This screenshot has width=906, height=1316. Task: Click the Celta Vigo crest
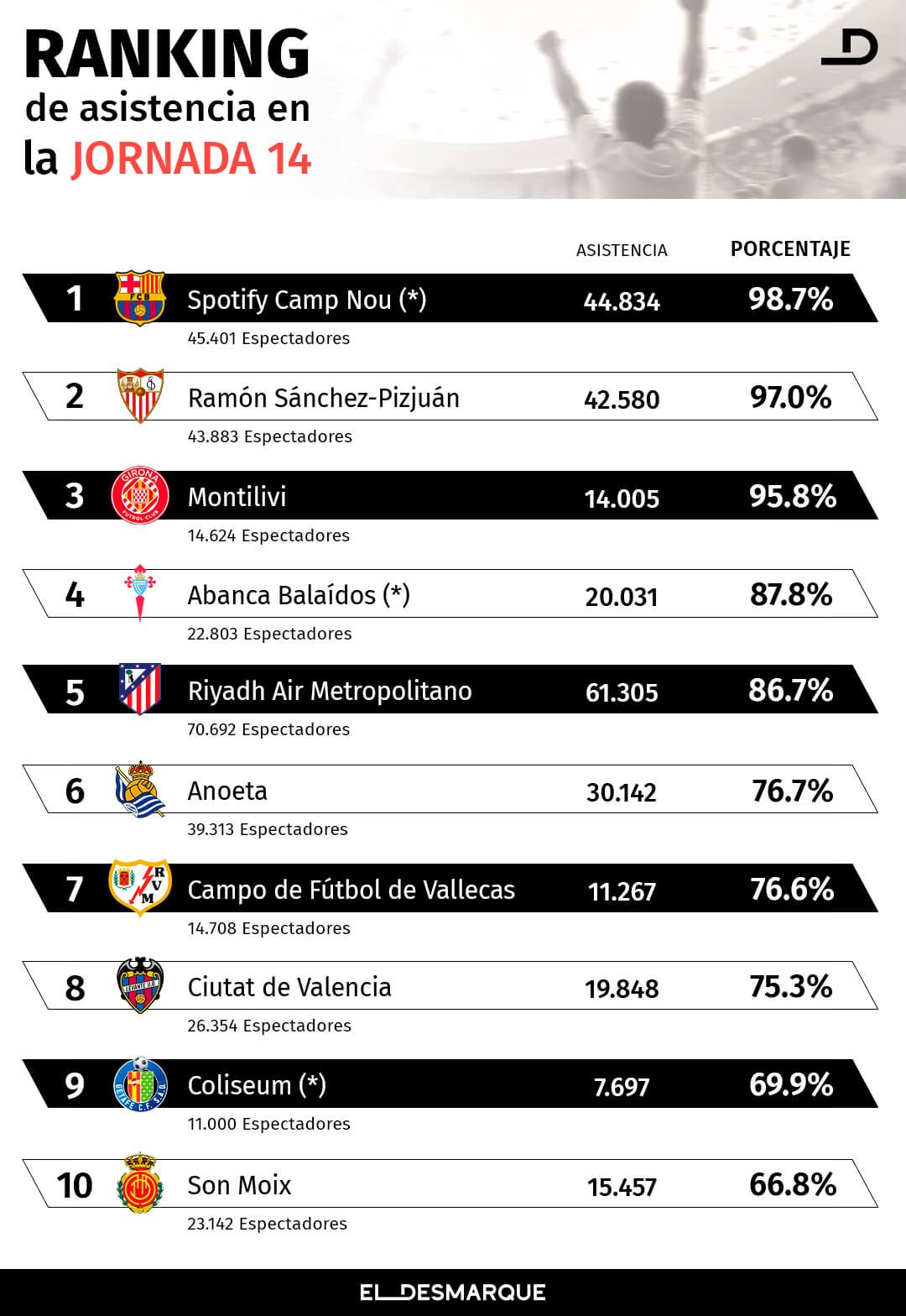[140, 593]
